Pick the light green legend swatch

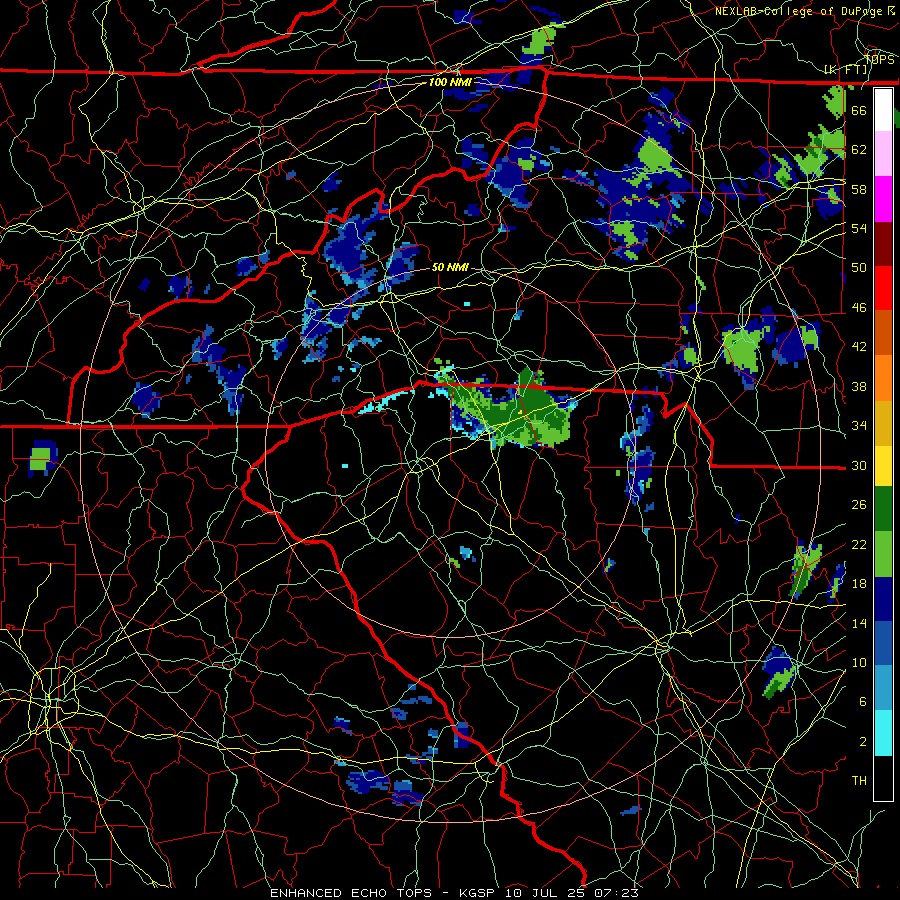tap(883, 553)
